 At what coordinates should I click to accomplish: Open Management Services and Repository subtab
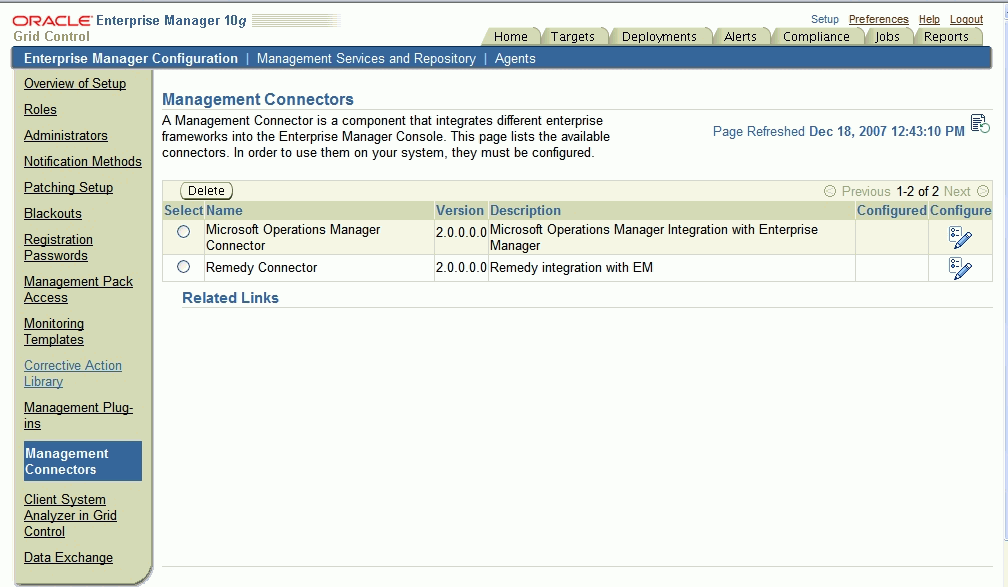click(x=366, y=59)
